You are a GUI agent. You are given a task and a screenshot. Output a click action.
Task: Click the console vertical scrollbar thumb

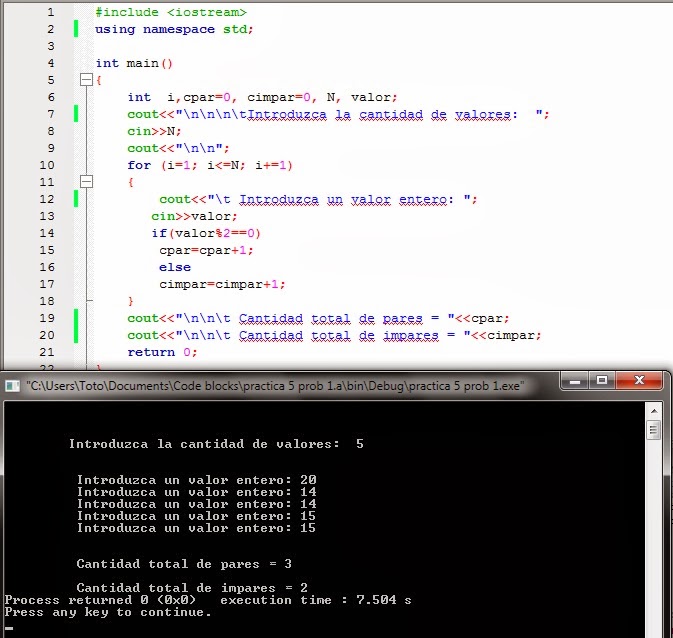click(654, 430)
